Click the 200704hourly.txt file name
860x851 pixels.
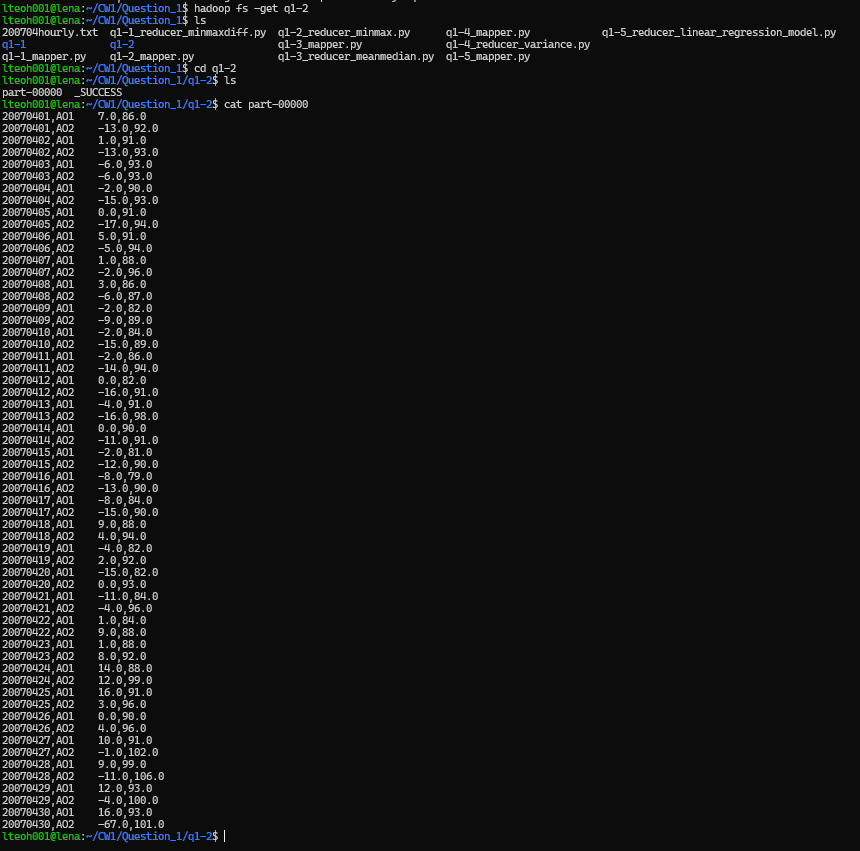[x=50, y=32]
